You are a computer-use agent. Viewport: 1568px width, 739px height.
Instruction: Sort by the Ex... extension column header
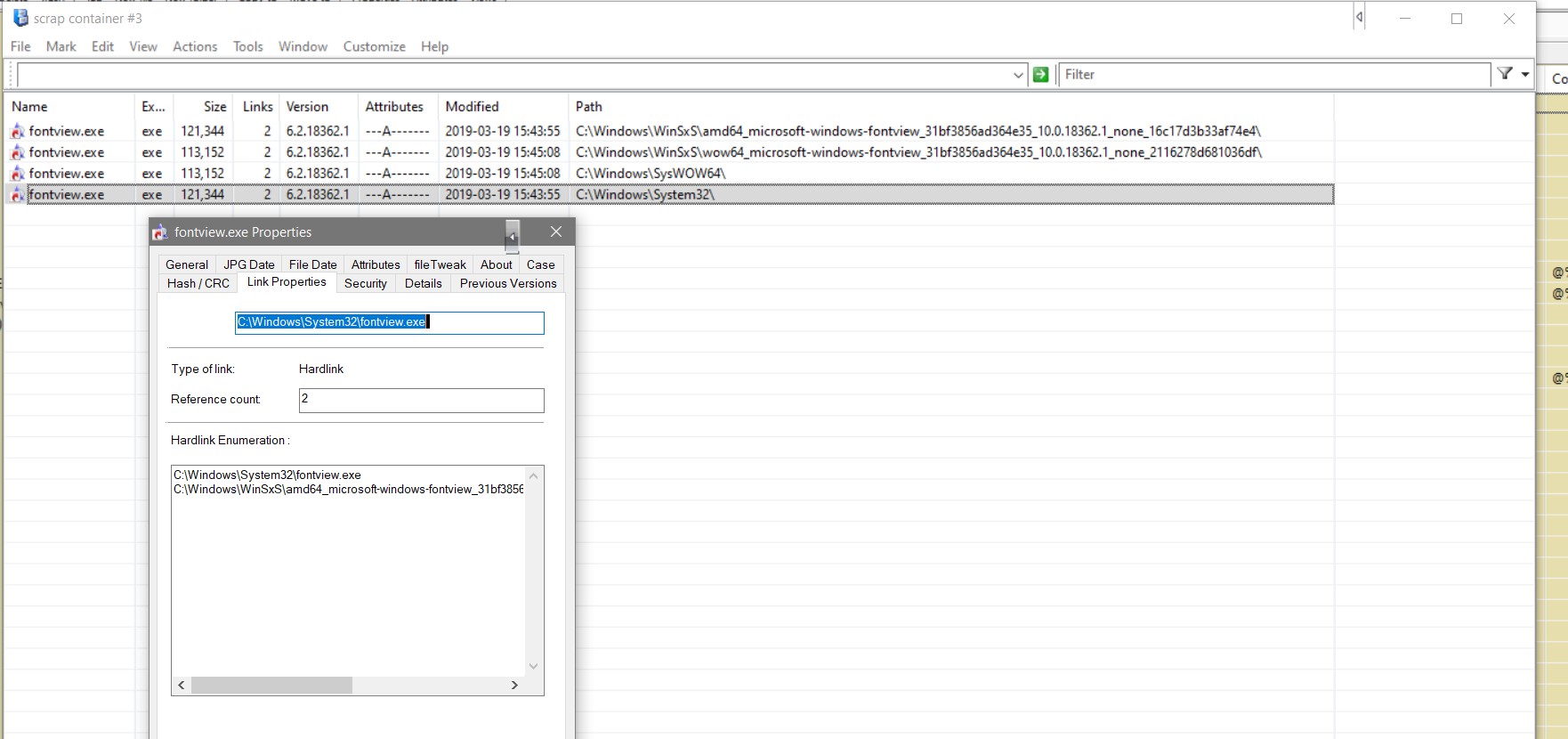pos(154,107)
